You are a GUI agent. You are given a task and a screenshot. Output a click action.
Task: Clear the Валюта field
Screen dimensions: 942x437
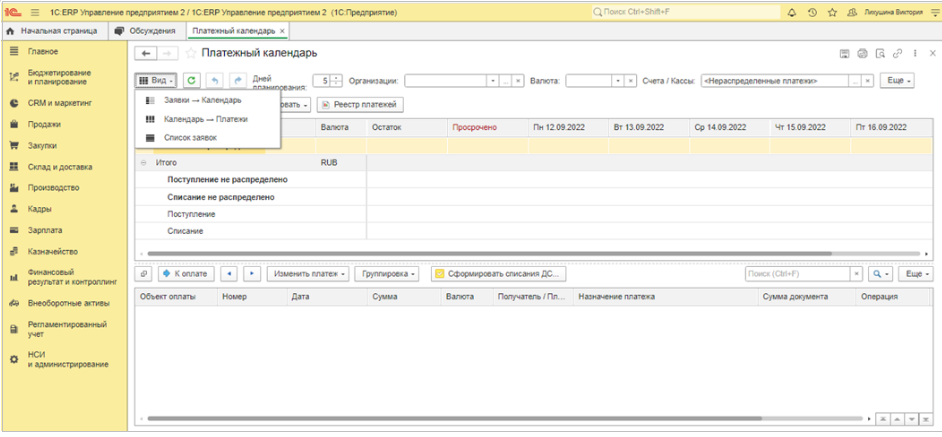tap(630, 81)
